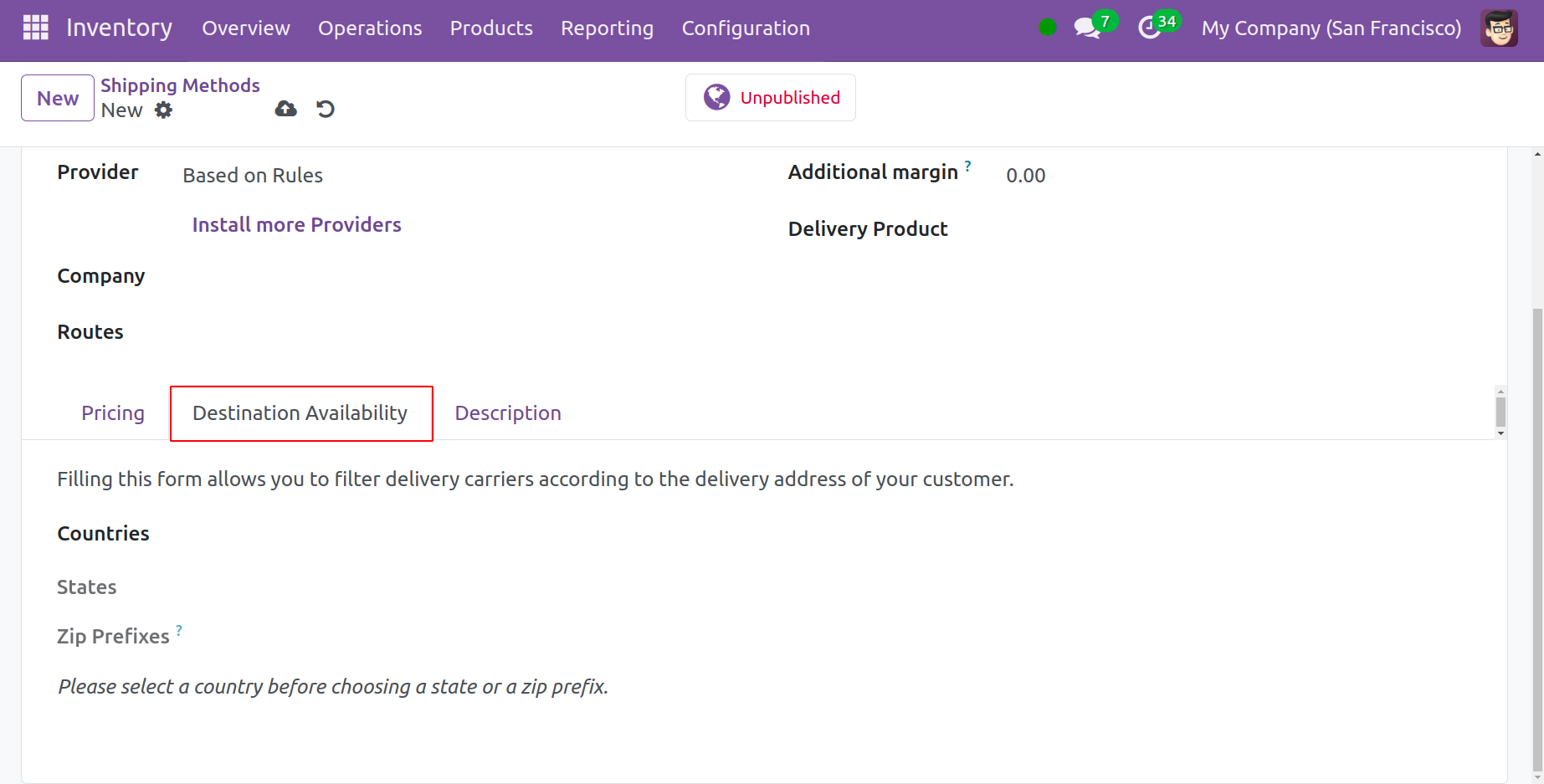The image size is (1544, 784).
Task: Open the discuss messages icon
Action: pos(1087,28)
